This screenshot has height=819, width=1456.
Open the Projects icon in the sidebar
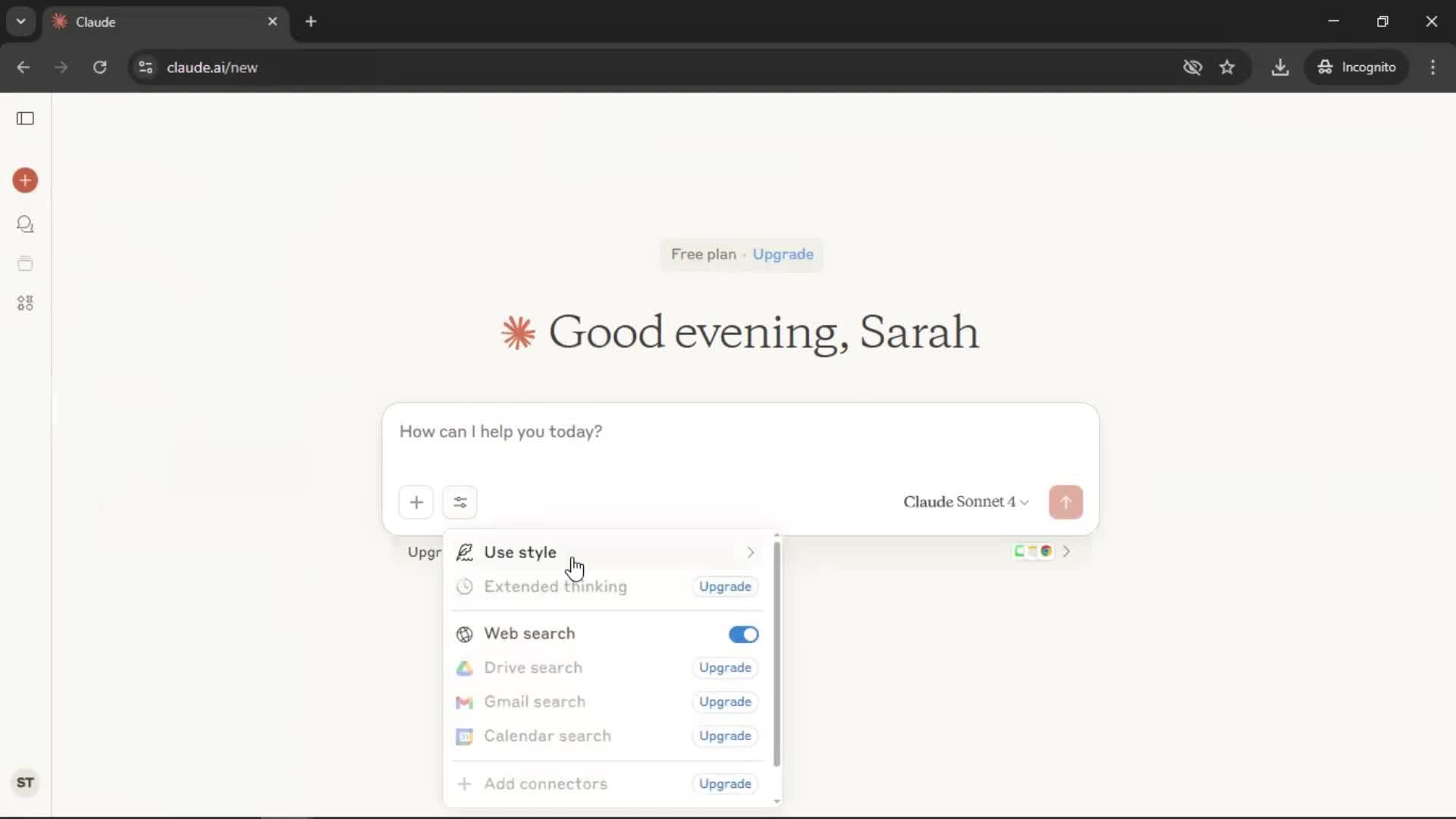25,264
